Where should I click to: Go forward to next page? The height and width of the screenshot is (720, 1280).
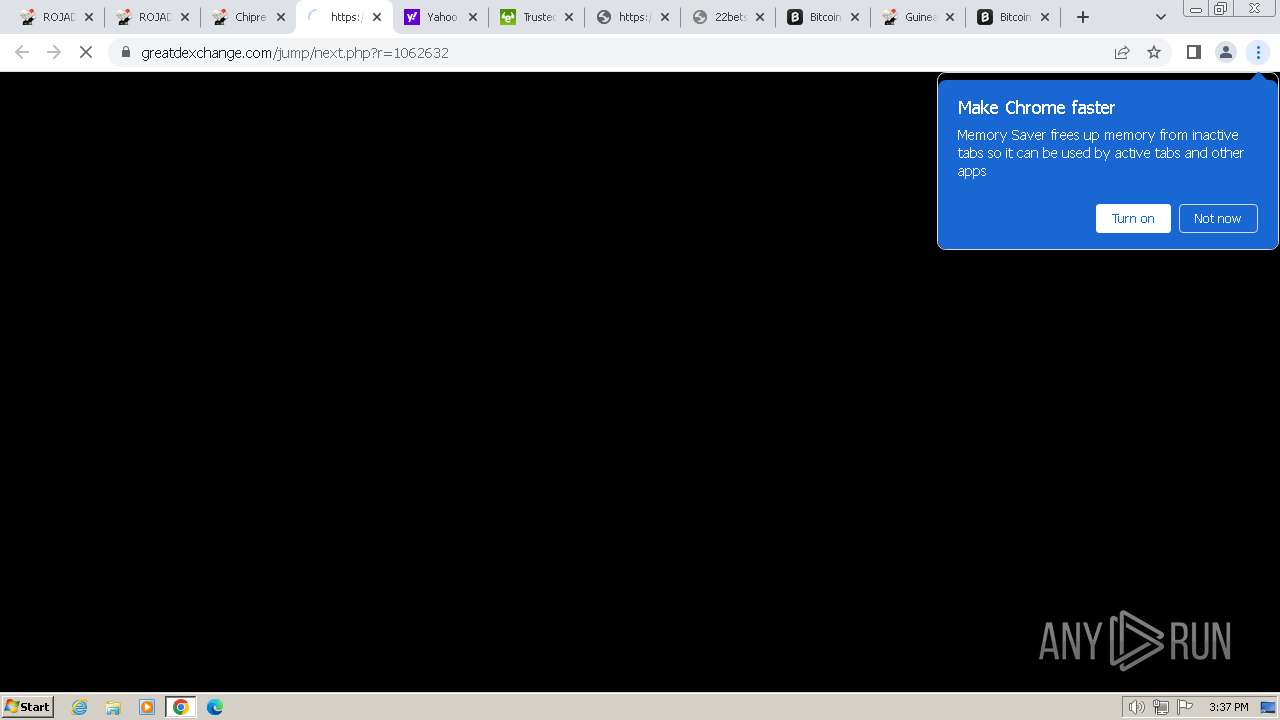[54, 52]
